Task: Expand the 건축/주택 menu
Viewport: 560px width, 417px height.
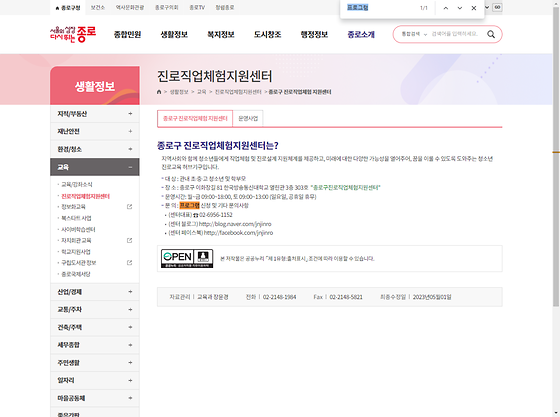Action: tap(95, 327)
